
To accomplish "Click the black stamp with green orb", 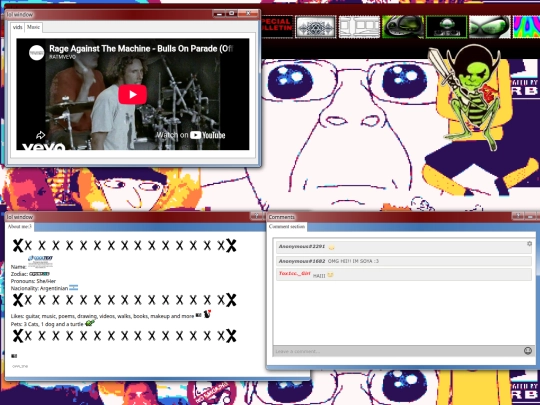I will (446, 27).
